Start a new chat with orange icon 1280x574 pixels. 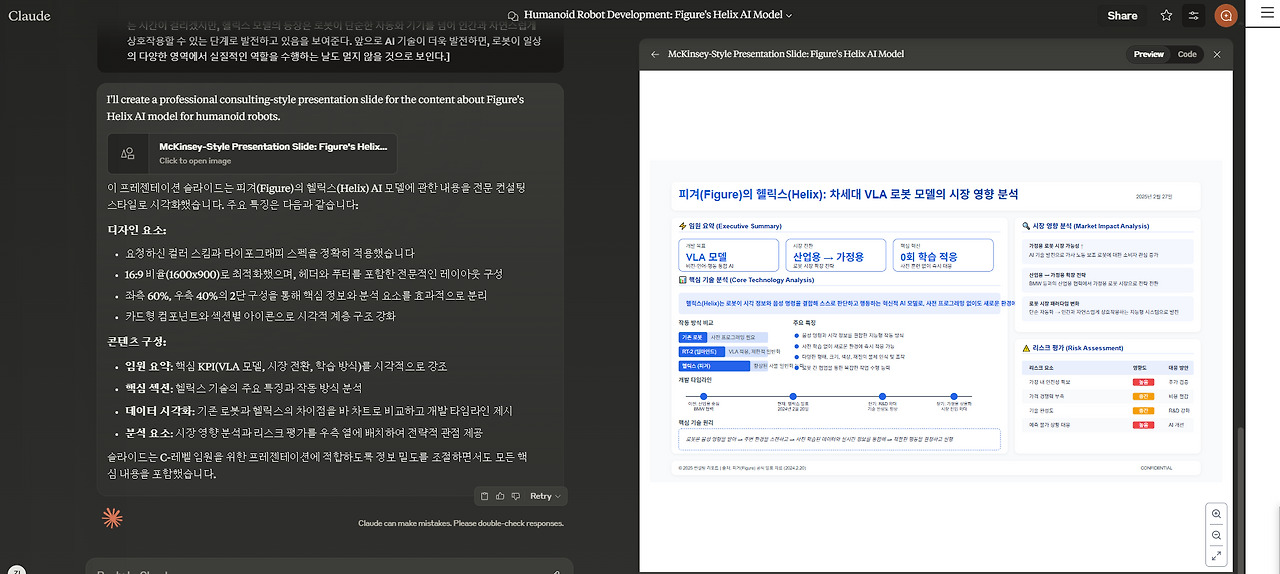pyautogui.click(x=1224, y=15)
